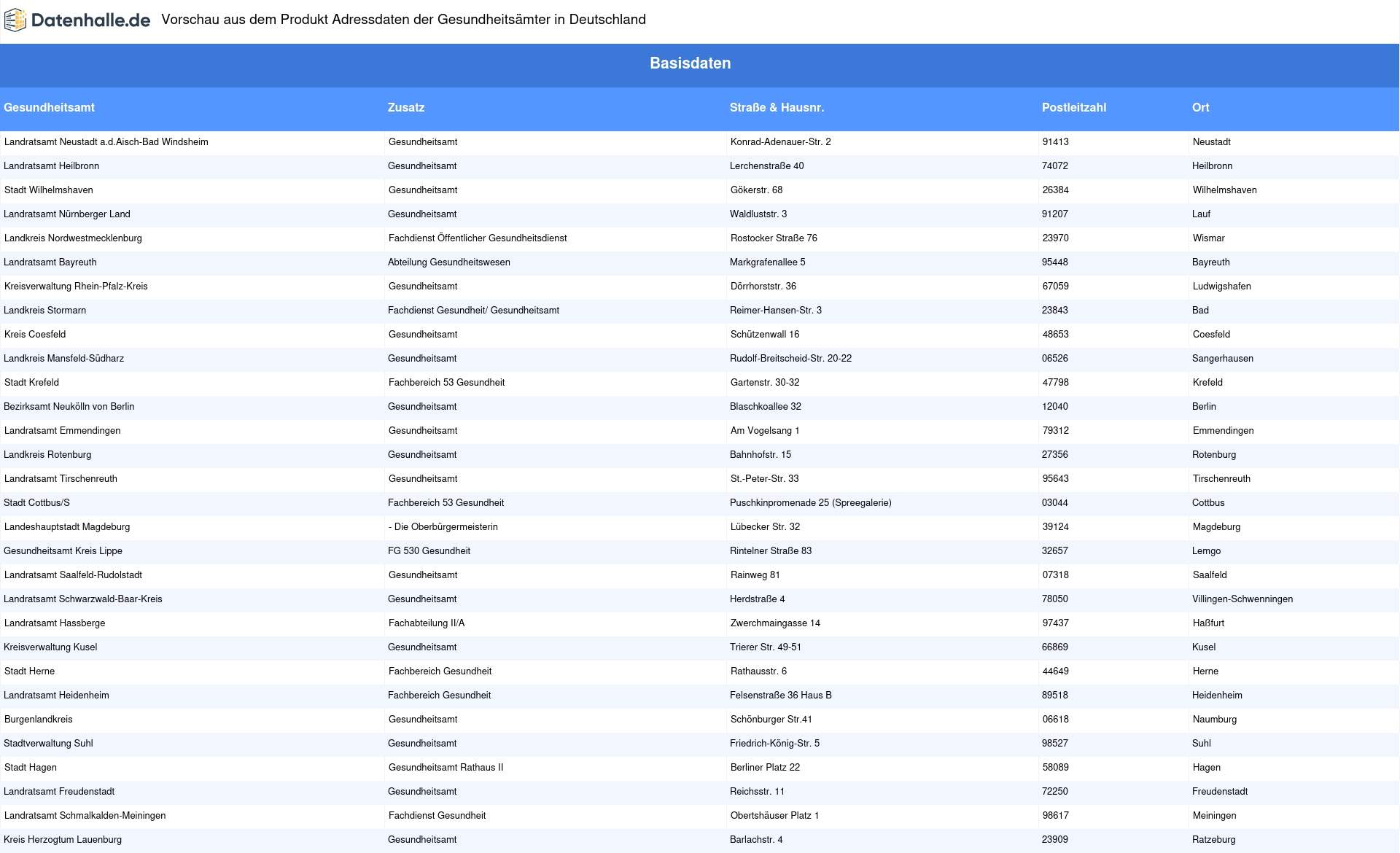Select the Kreis Coesfeld cell
1400x853 pixels.
[35, 335]
